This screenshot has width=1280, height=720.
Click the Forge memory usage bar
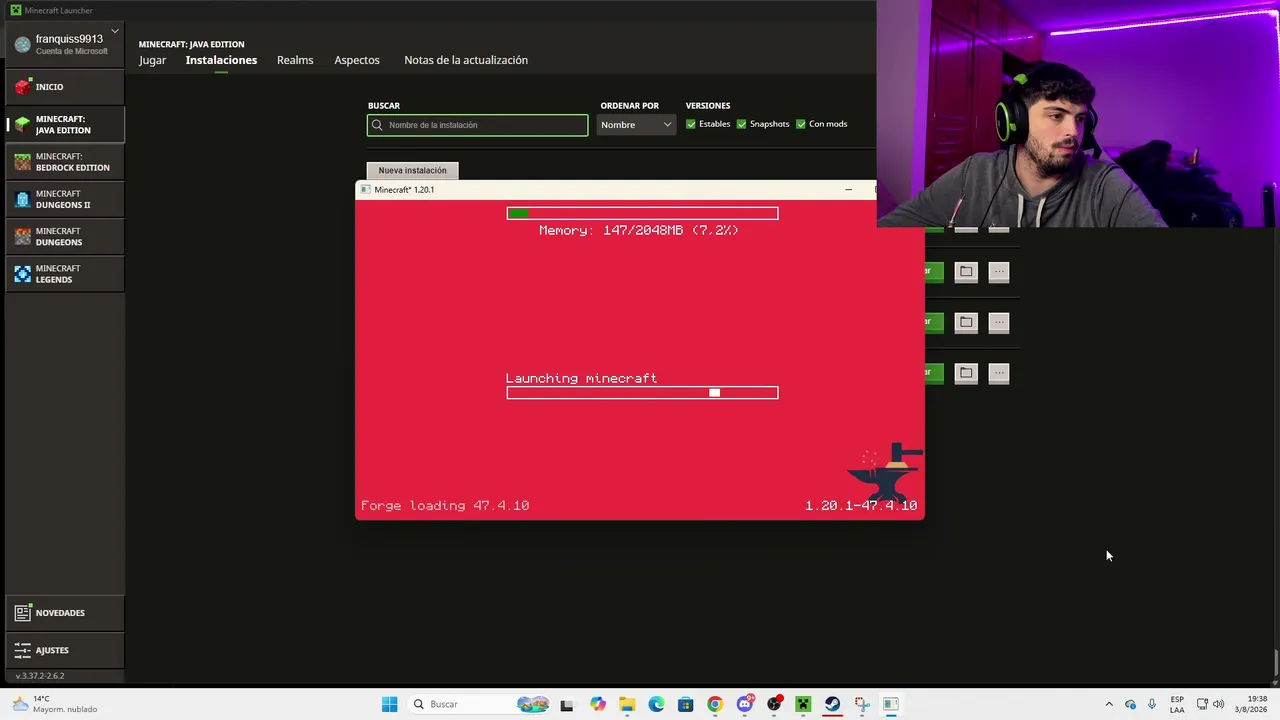coord(642,213)
